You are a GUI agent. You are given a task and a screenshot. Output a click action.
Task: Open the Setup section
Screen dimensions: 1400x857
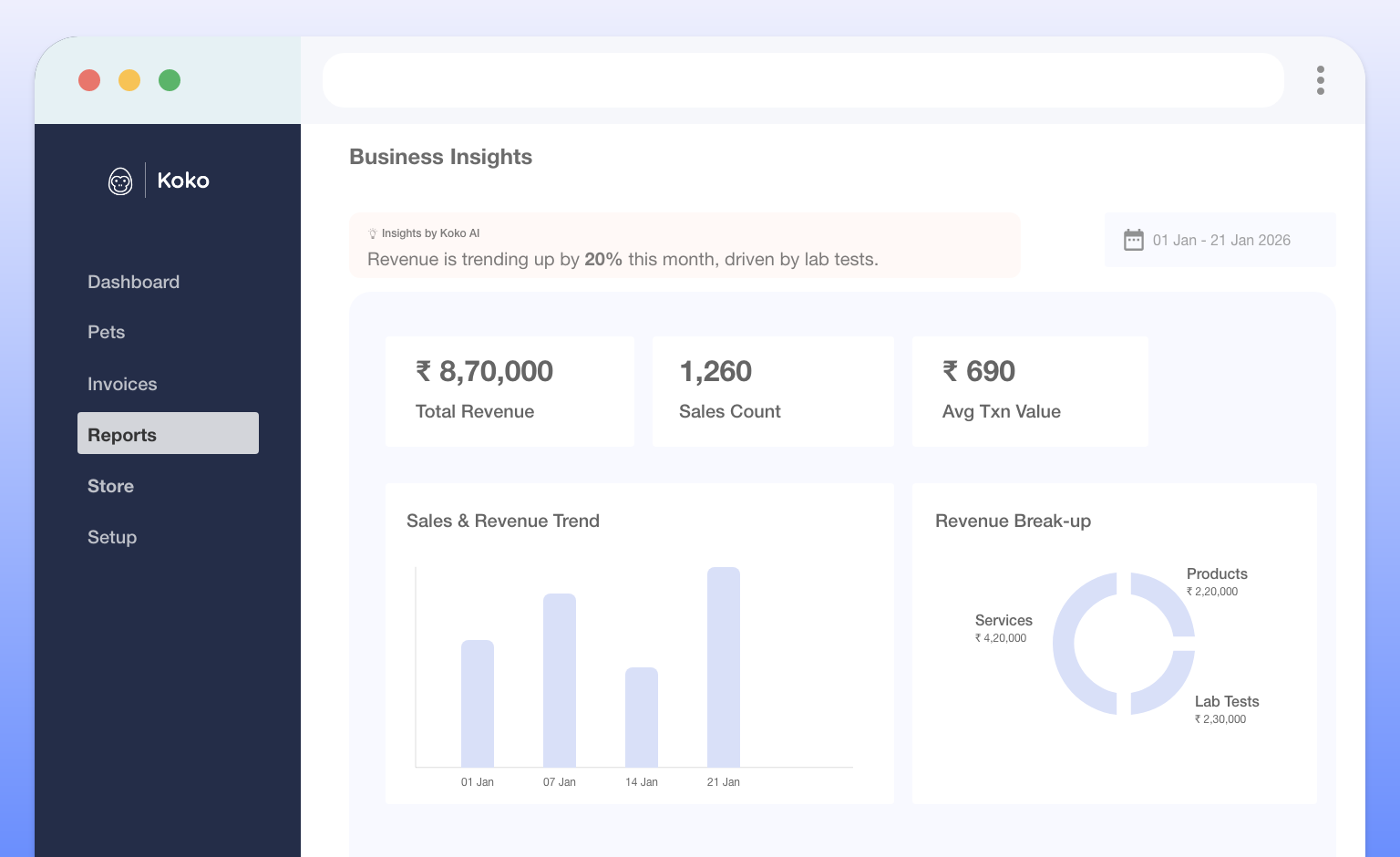pyautogui.click(x=112, y=537)
